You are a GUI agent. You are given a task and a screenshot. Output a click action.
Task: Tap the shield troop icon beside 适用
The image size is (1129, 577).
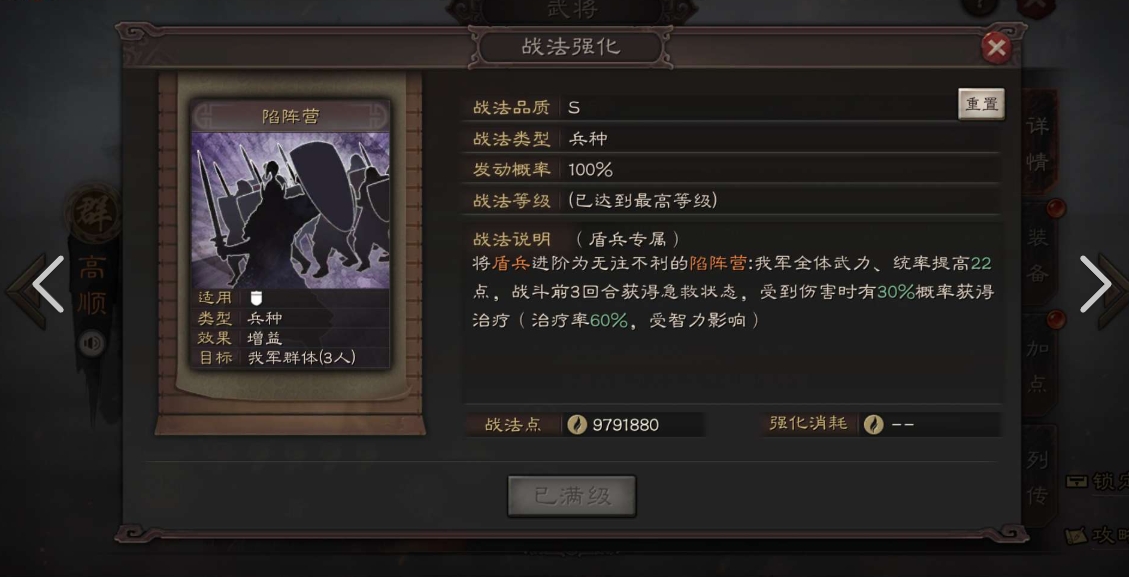click(x=256, y=298)
